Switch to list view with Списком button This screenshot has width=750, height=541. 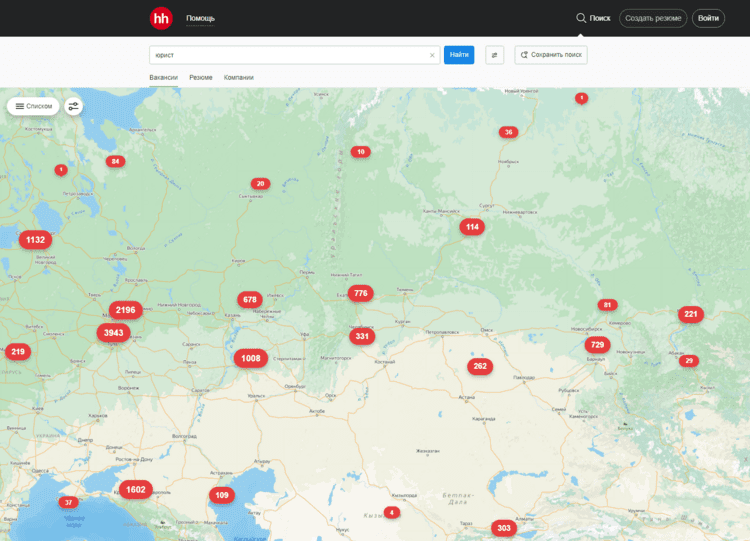coord(33,106)
